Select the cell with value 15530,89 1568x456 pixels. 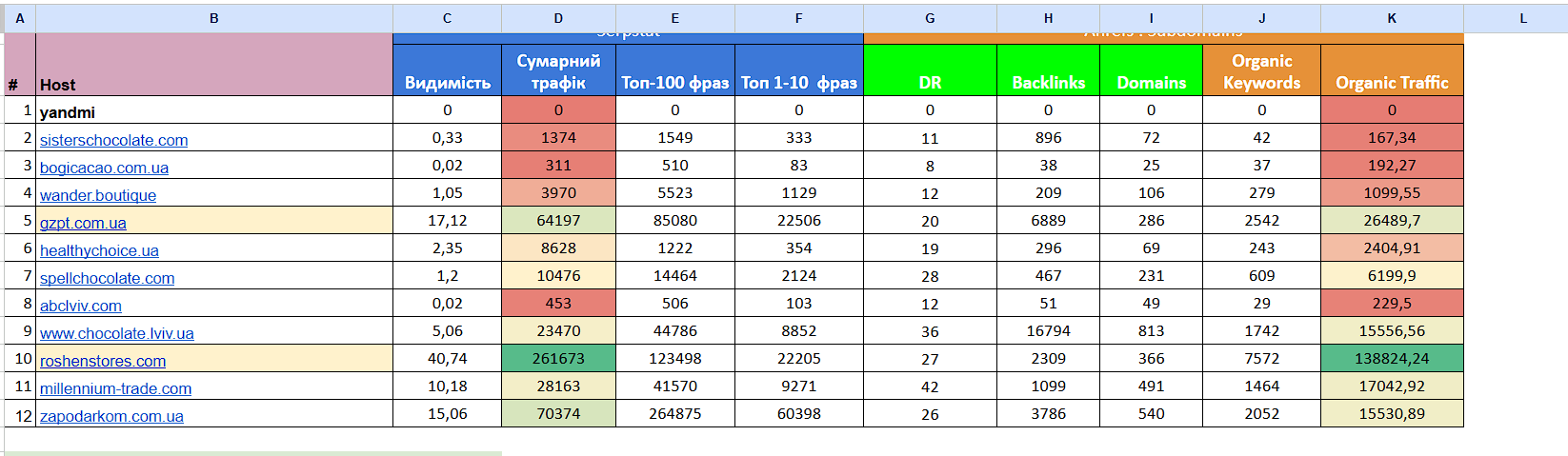point(1392,414)
